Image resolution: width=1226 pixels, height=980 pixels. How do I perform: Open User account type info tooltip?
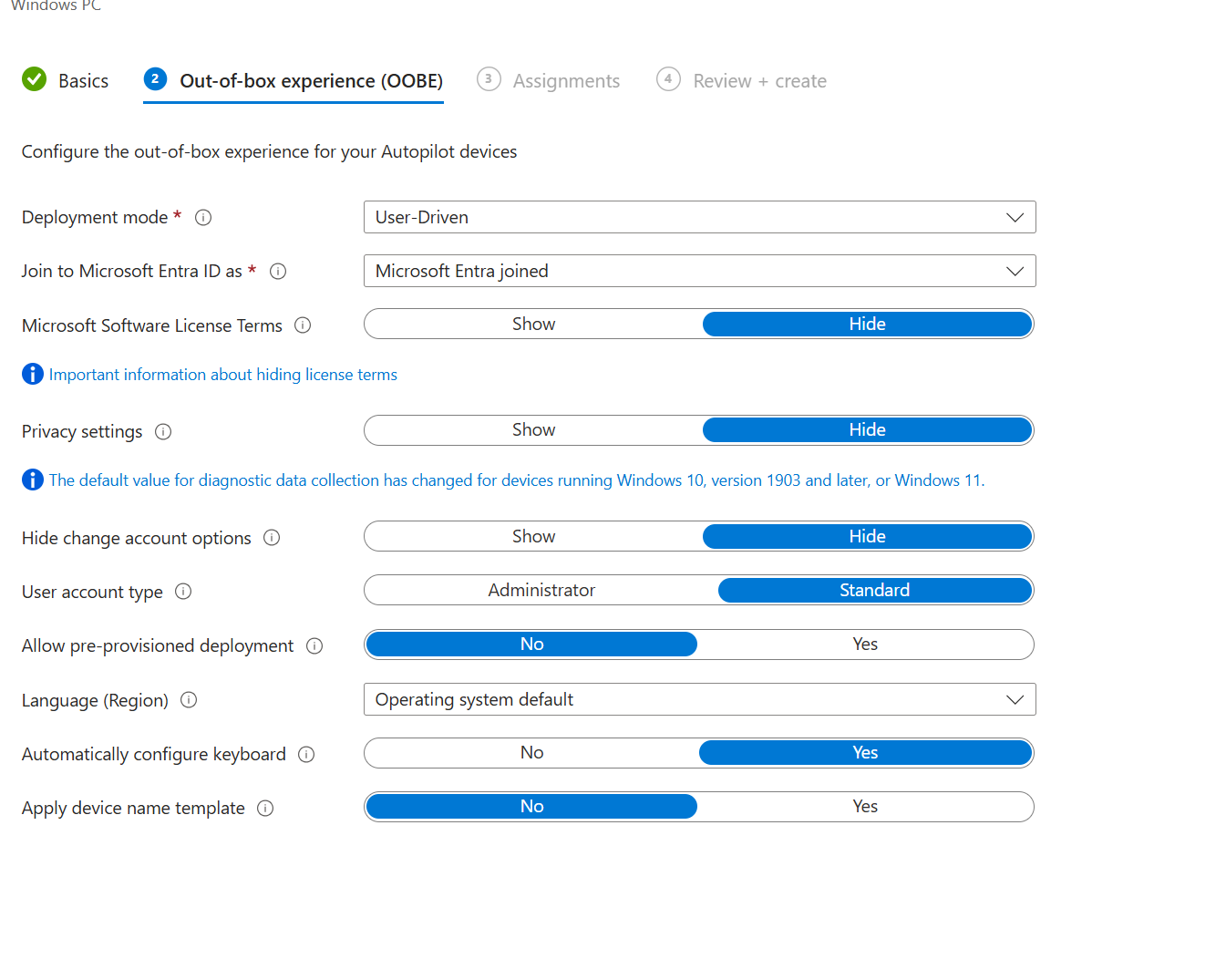[183, 592]
